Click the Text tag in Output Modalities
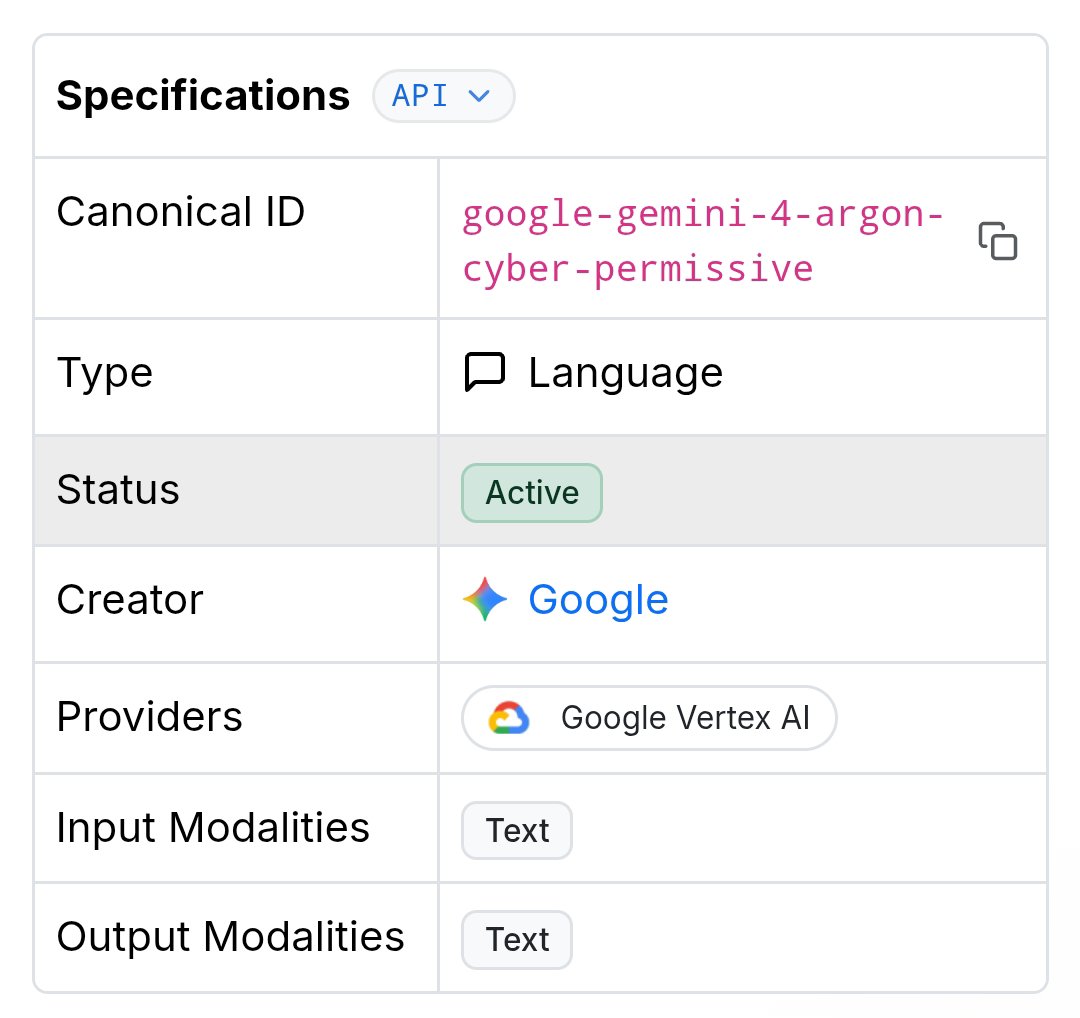This screenshot has width=1080, height=1018. 517,939
